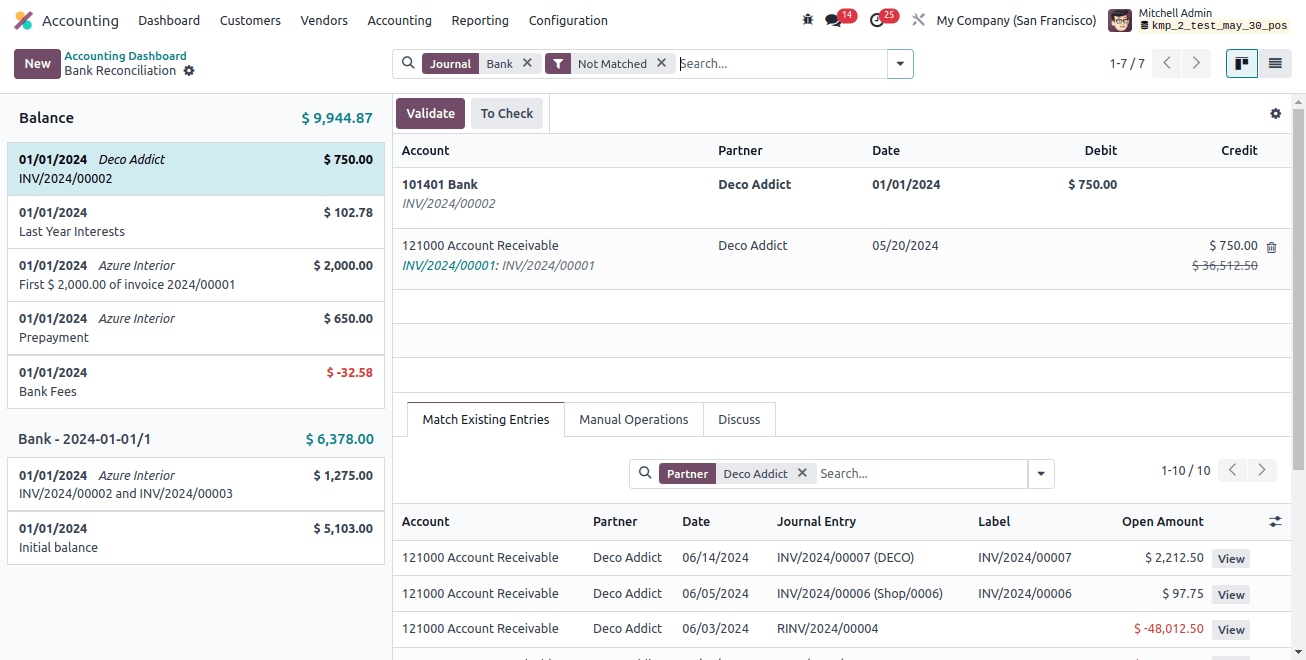Click the Open Amount column header
Image resolution: width=1306 pixels, height=660 pixels.
click(x=1163, y=522)
